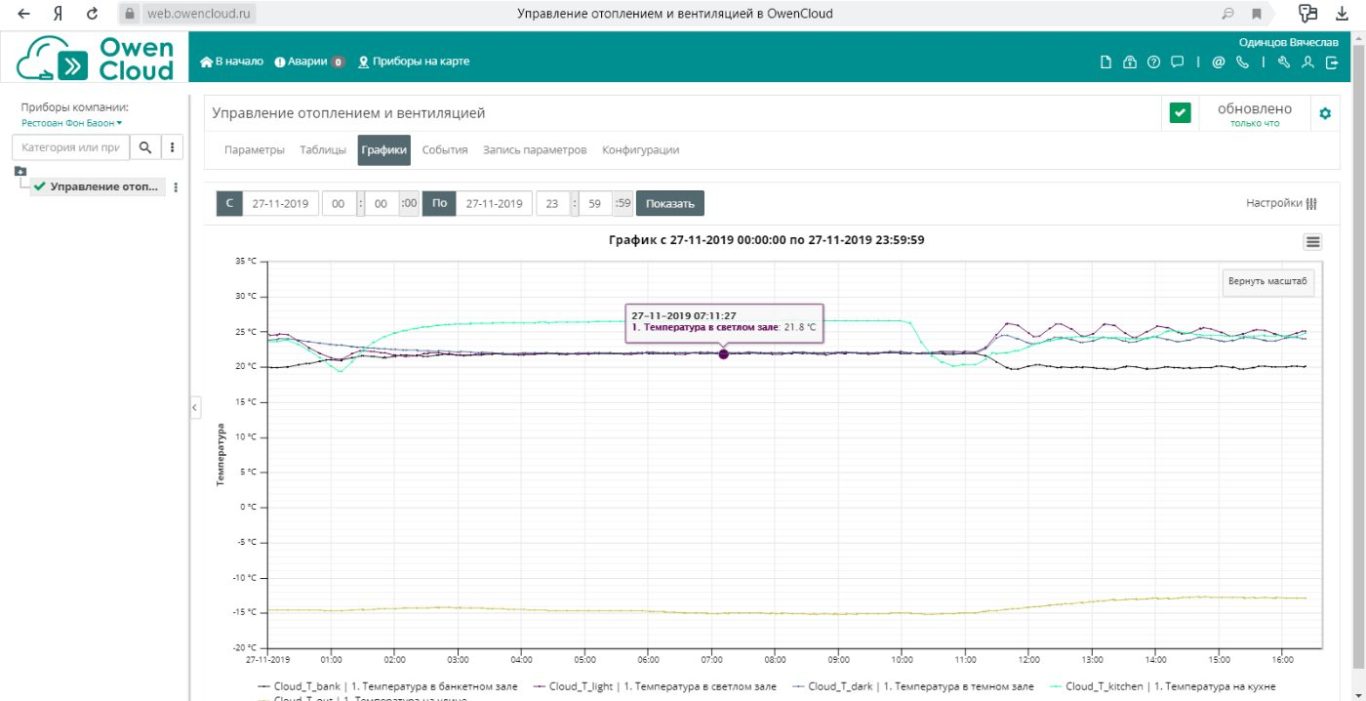
Task: Switch to the События tab
Action: click(445, 150)
